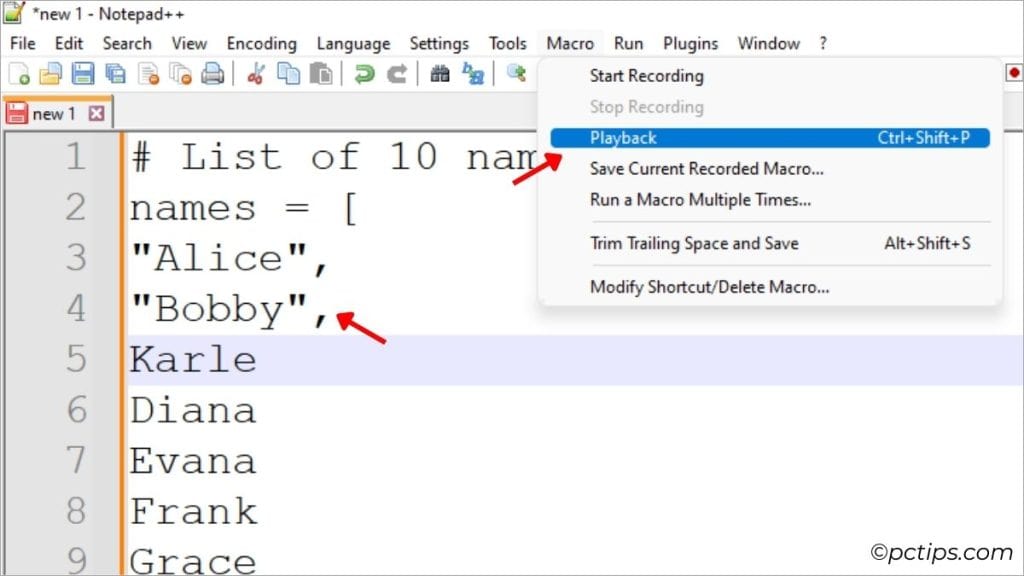Open the Find dialog
Image resolution: width=1024 pixels, height=576 pixels.
pyautogui.click(x=439, y=73)
